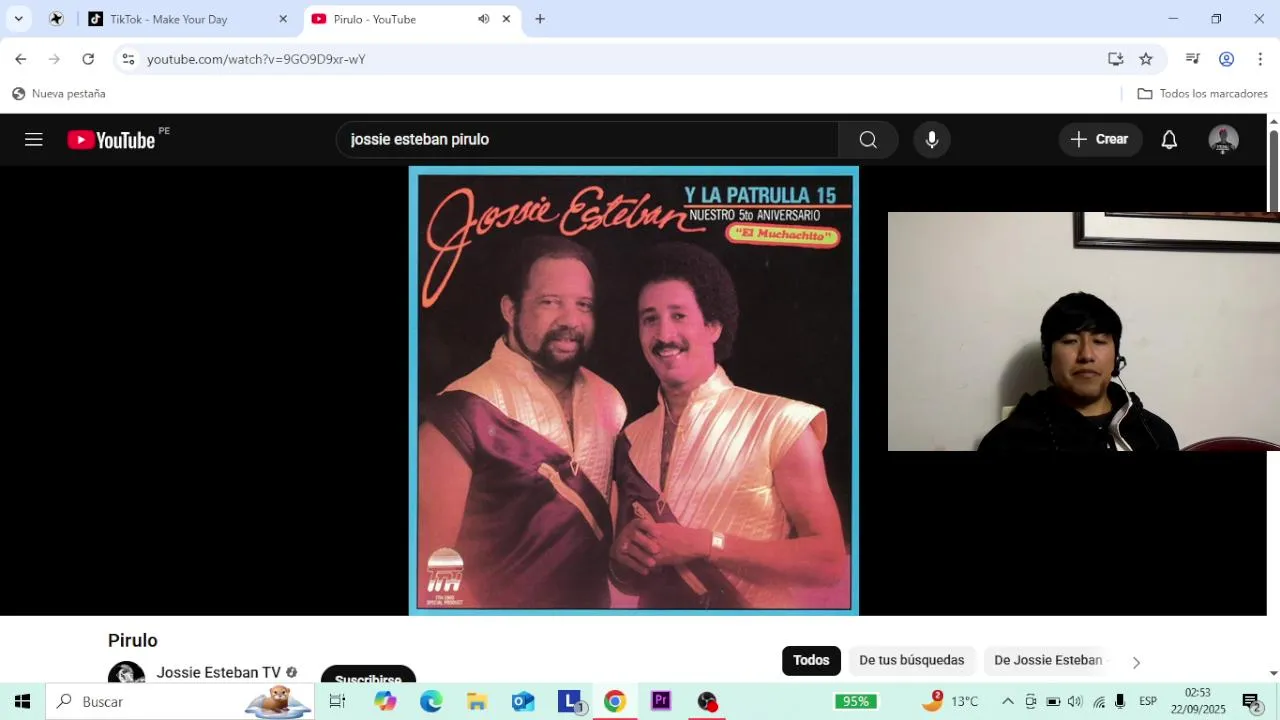Image resolution: width=1280 pixels, height=720 pixels.
Task: Click the address bar URL
Action: point(256,59)
